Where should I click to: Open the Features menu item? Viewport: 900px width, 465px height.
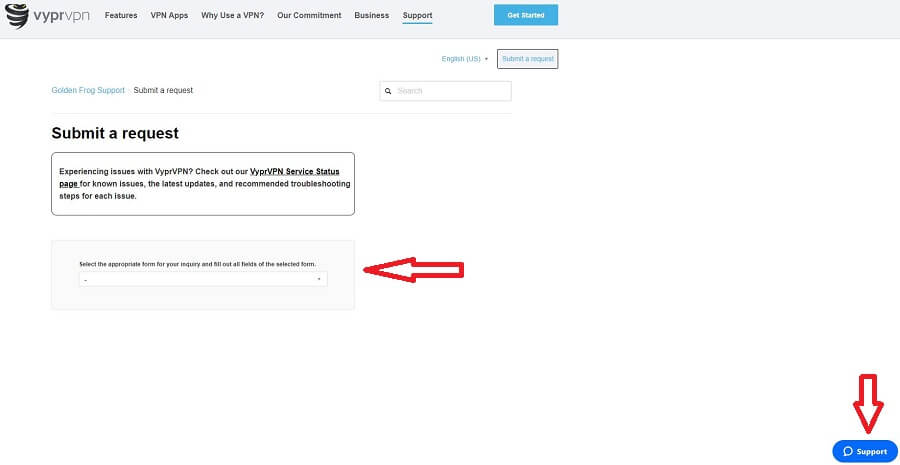click(121, 16)
